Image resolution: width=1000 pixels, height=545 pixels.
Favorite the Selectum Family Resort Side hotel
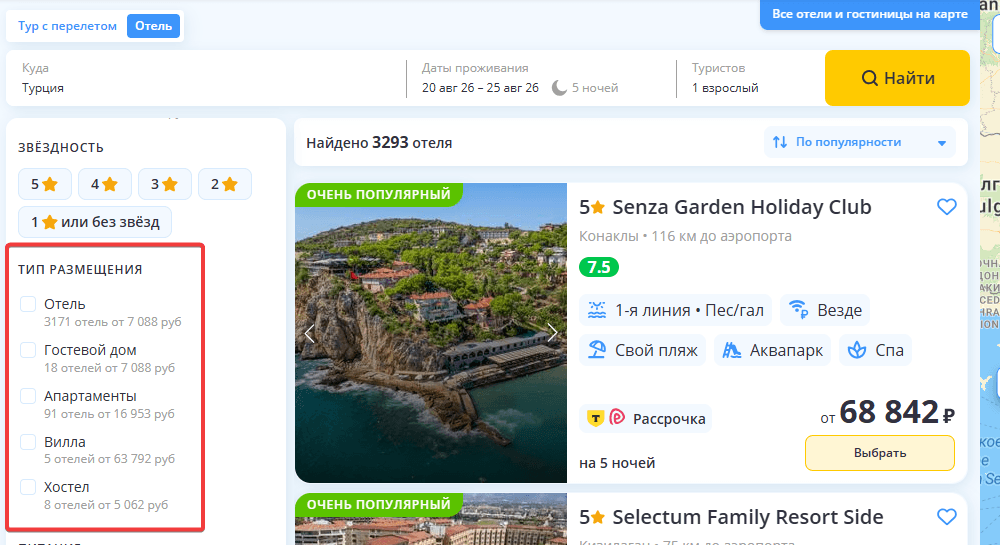point(946,516)
